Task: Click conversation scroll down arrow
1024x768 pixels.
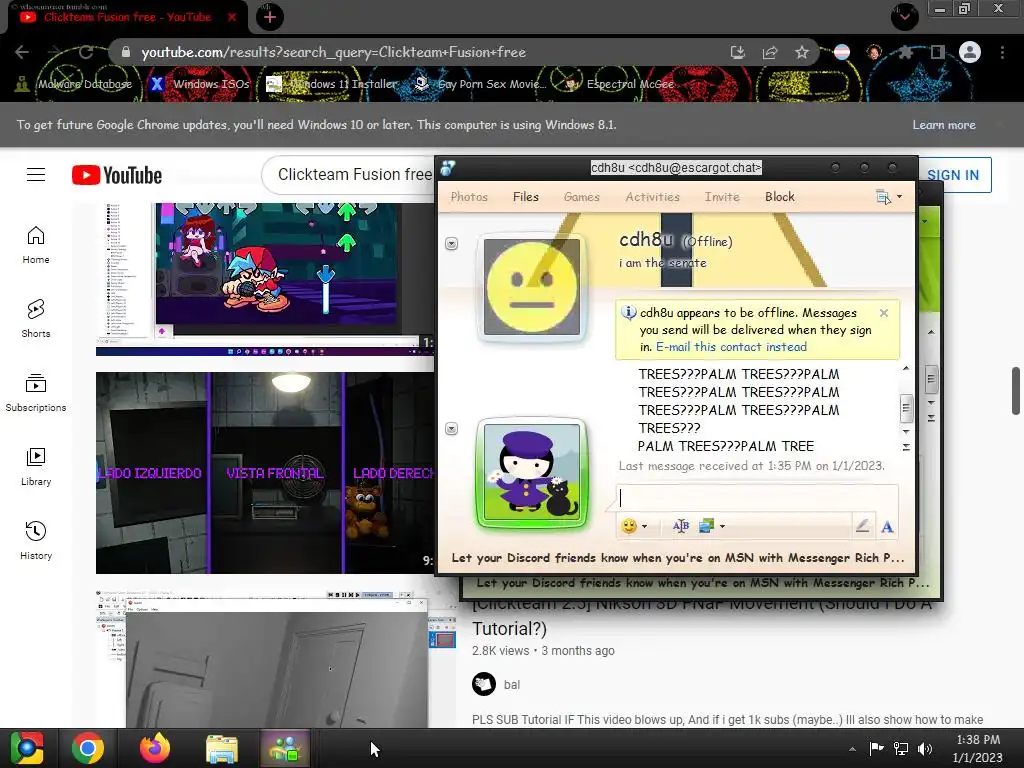Action: 906,431
